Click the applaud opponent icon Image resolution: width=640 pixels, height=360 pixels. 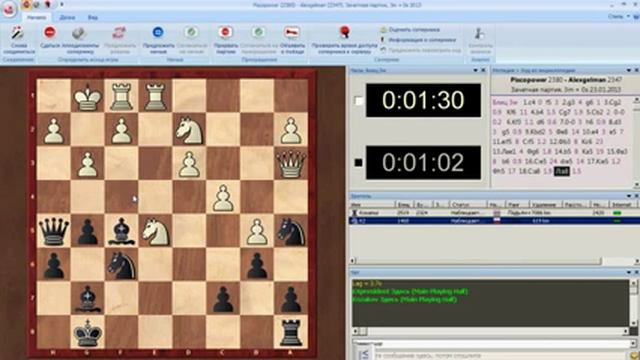coord(79,33)
